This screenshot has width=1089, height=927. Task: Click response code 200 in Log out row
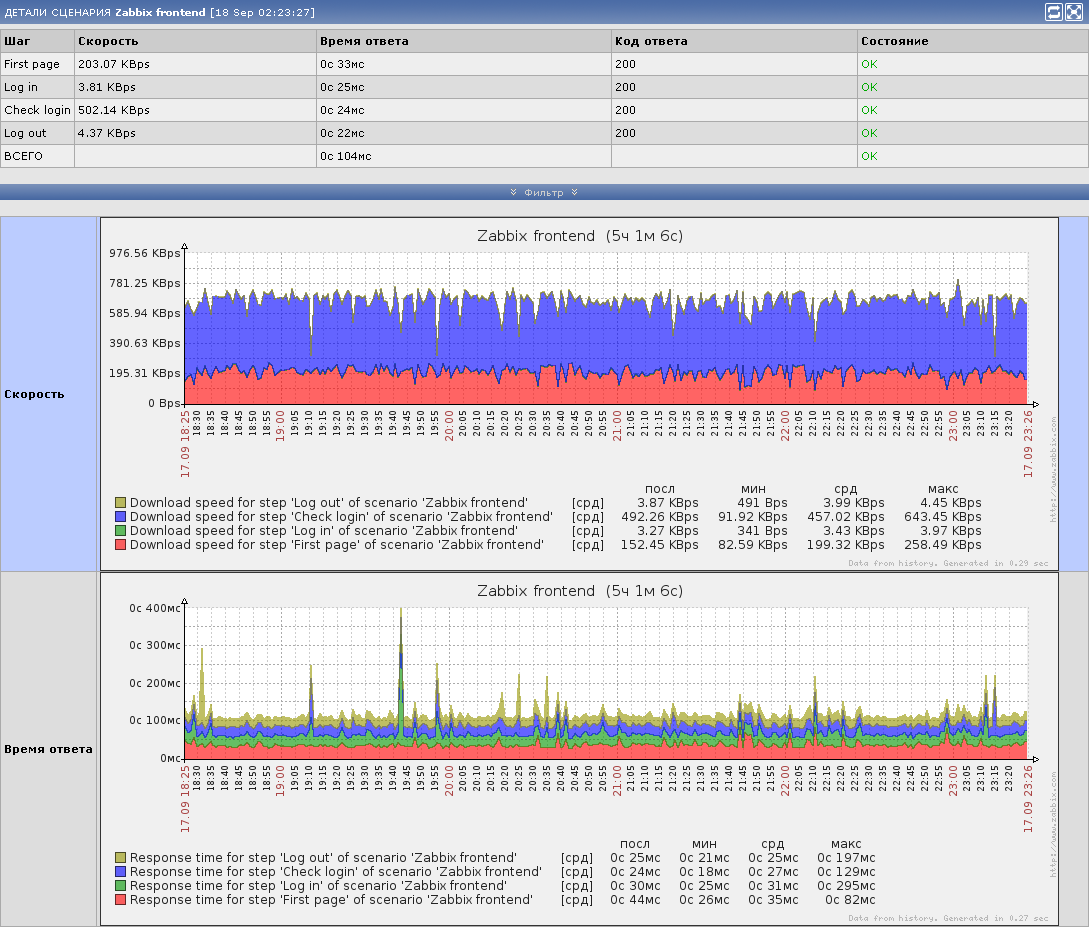tap(625, 133)
